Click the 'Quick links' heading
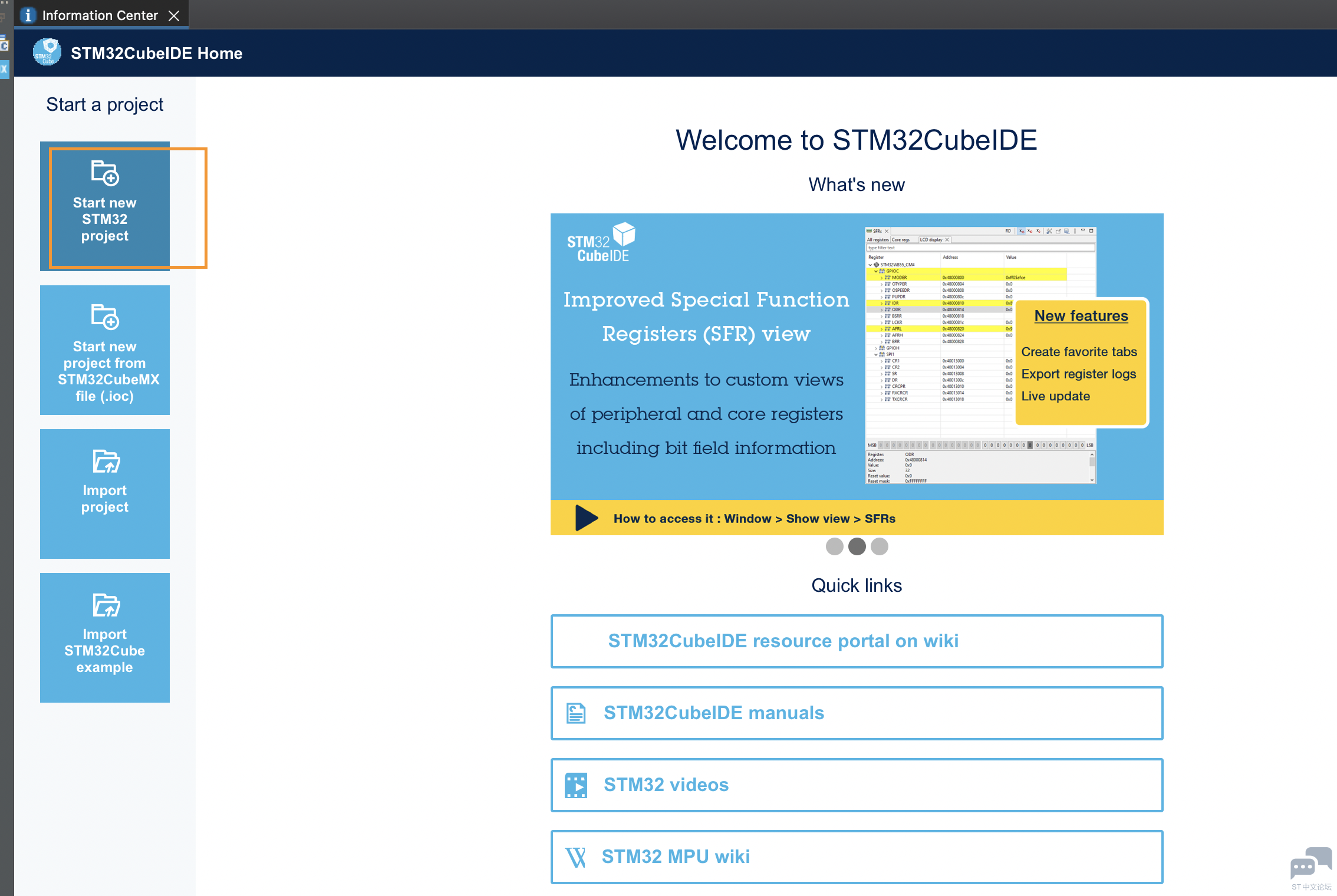This screenshot has width=1337, height=896. [857, 585]
